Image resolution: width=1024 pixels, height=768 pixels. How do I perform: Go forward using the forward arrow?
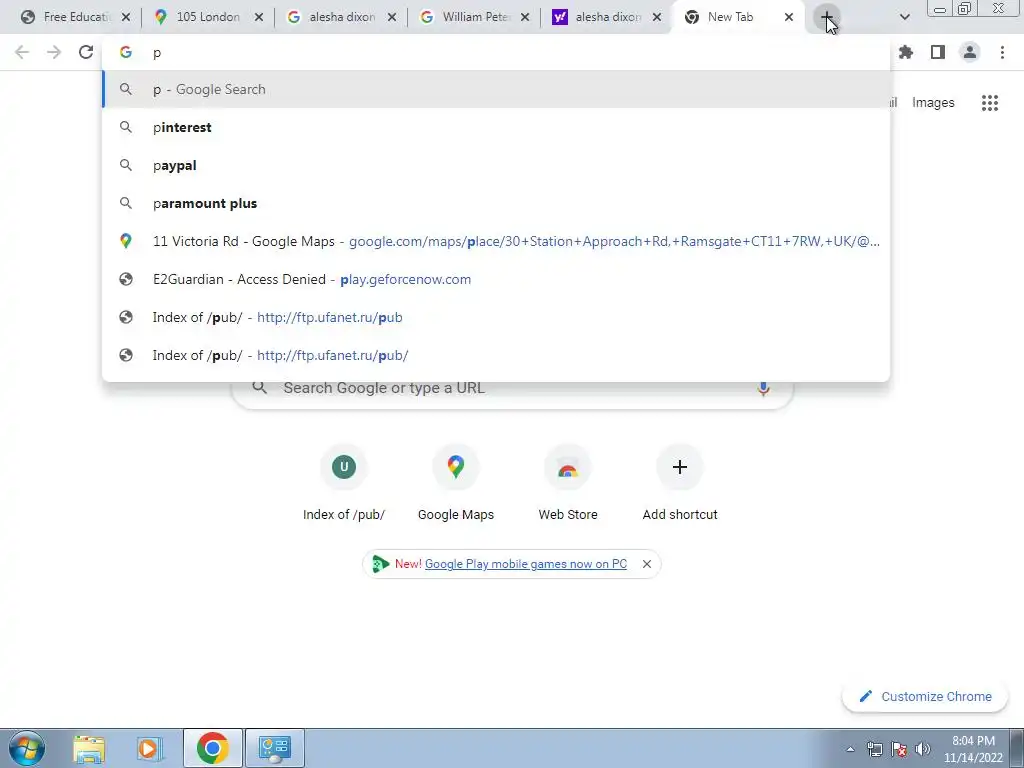point(54,52)
